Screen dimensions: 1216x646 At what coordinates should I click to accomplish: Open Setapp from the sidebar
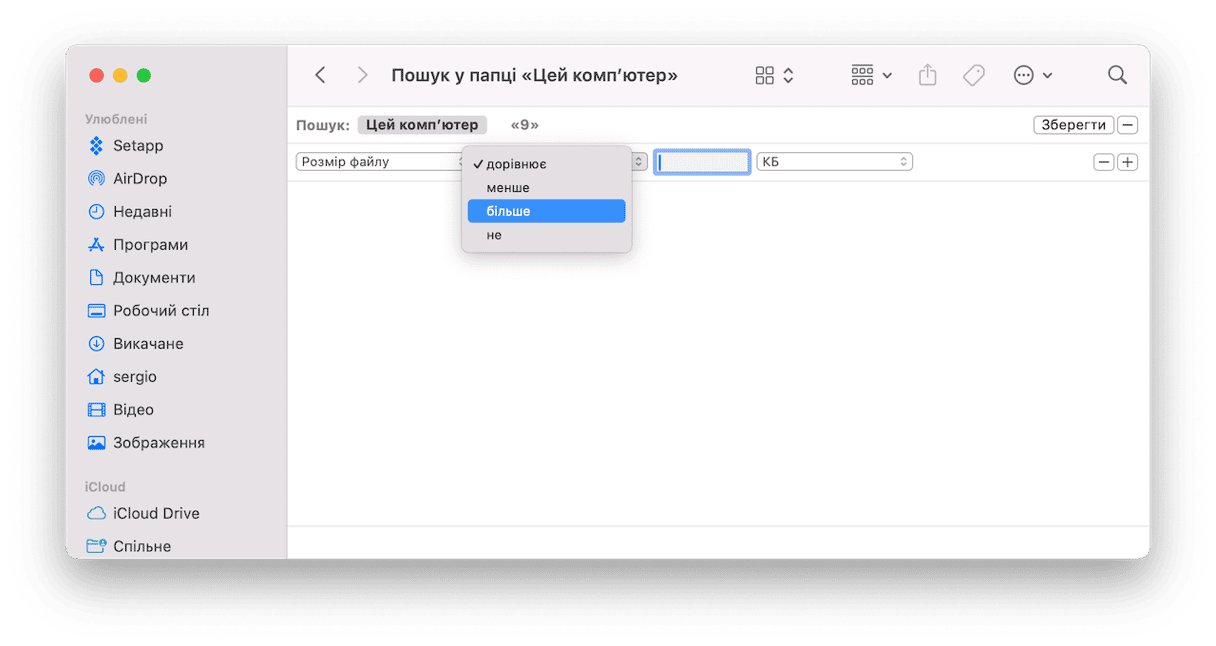(137, 146)
